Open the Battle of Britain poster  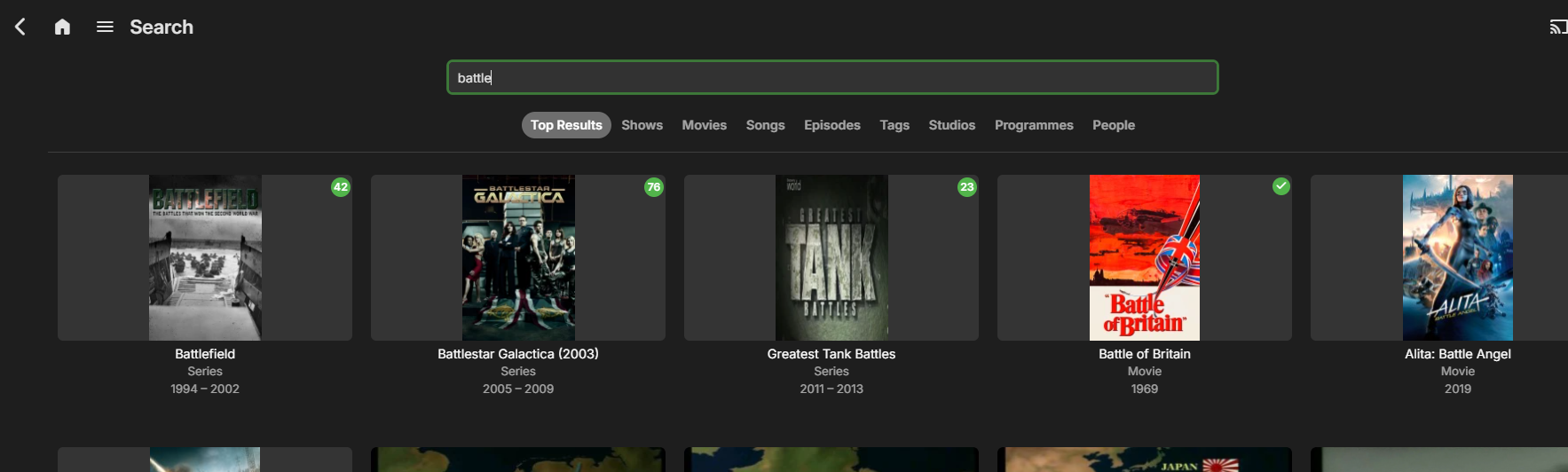click(x=1145, y=257)
